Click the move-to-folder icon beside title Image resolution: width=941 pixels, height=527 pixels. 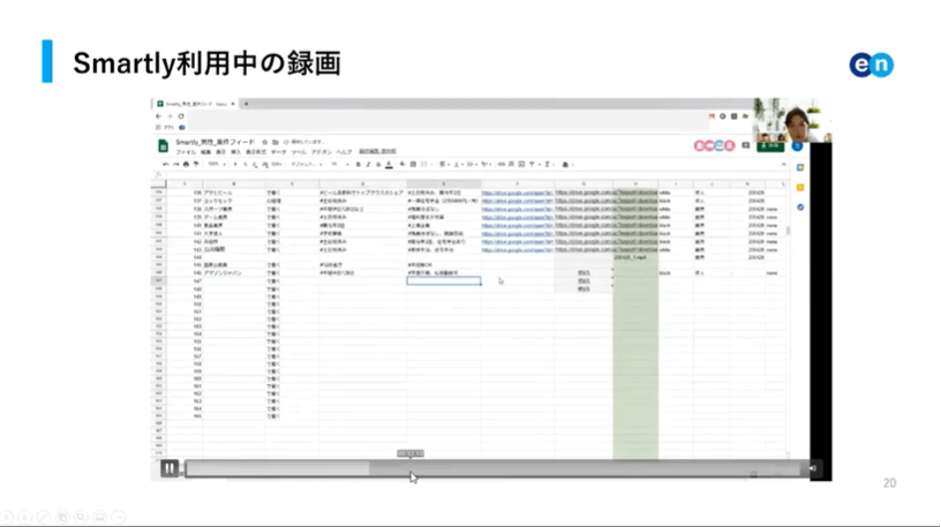click(275, 142)
